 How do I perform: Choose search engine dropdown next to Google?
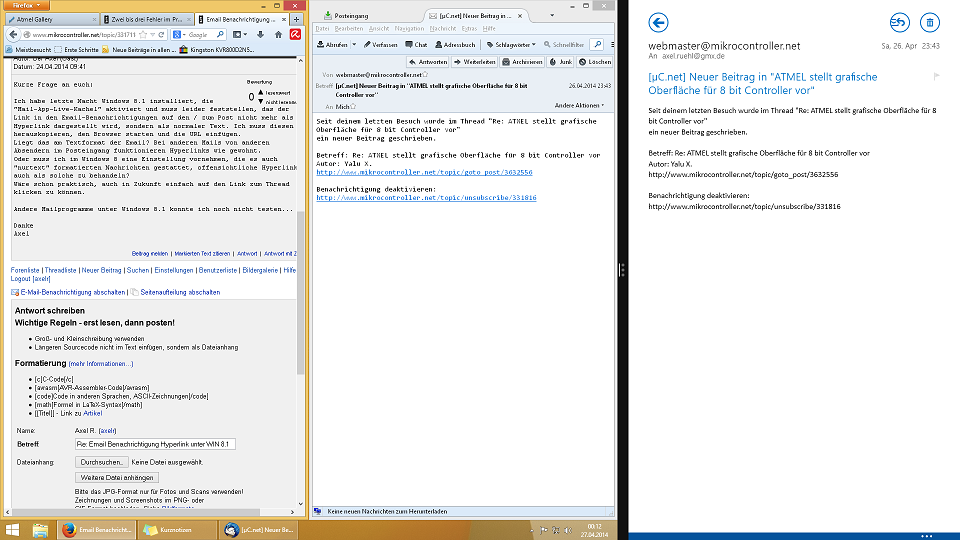click(179, 34)
